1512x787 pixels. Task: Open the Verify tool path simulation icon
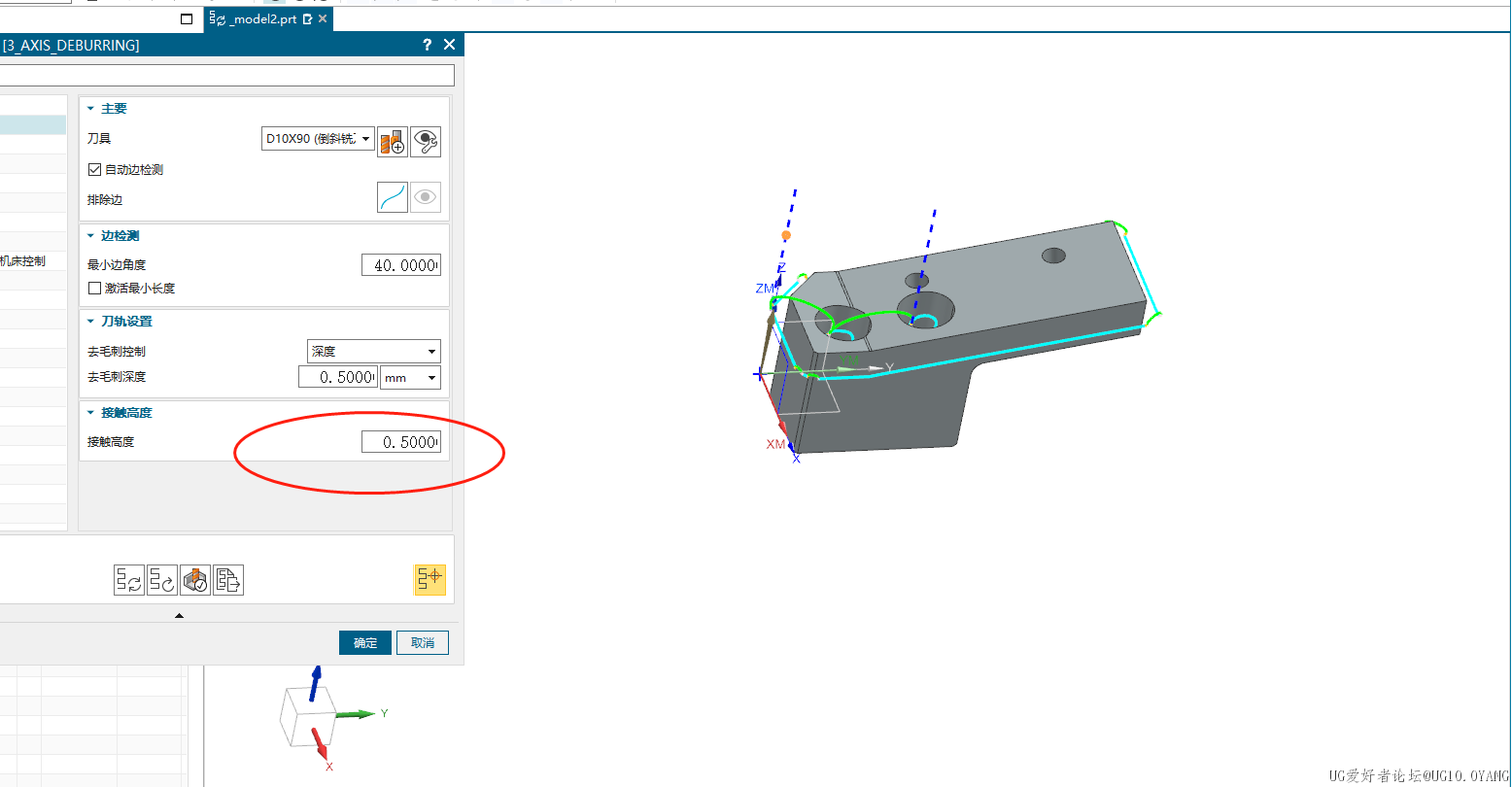[x=195, y=580]
